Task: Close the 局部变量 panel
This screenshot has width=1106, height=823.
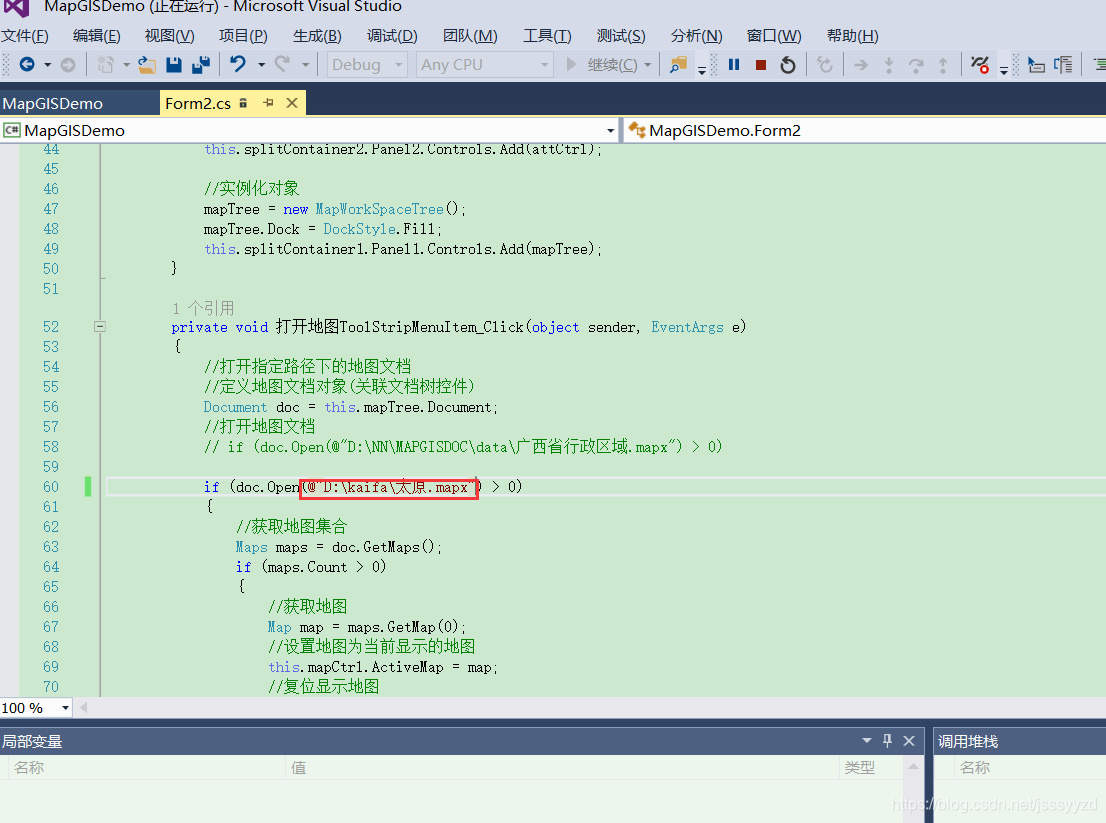Action: pos(909,740)
